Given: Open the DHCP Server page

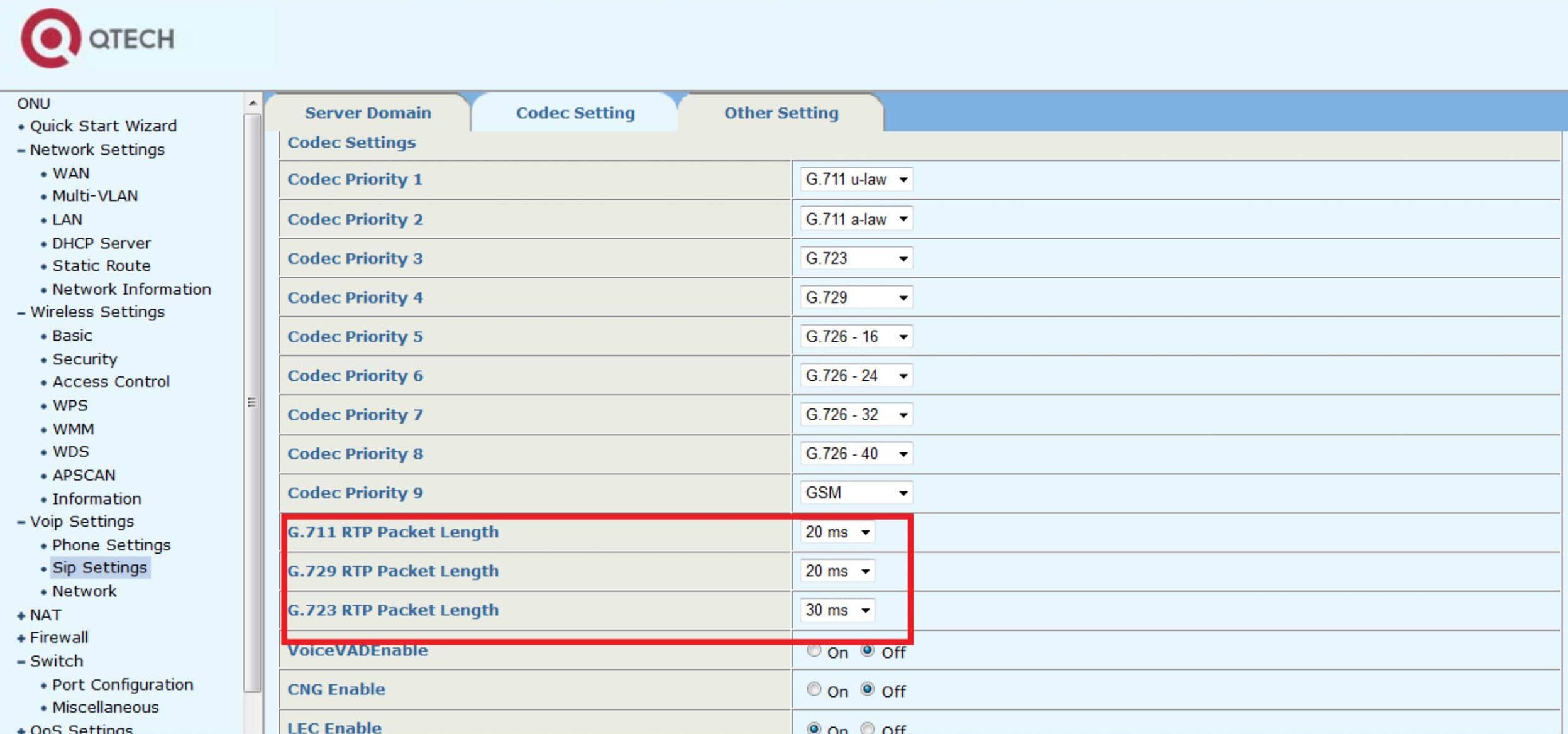Looking at the screenshot, I should [101, 243].
